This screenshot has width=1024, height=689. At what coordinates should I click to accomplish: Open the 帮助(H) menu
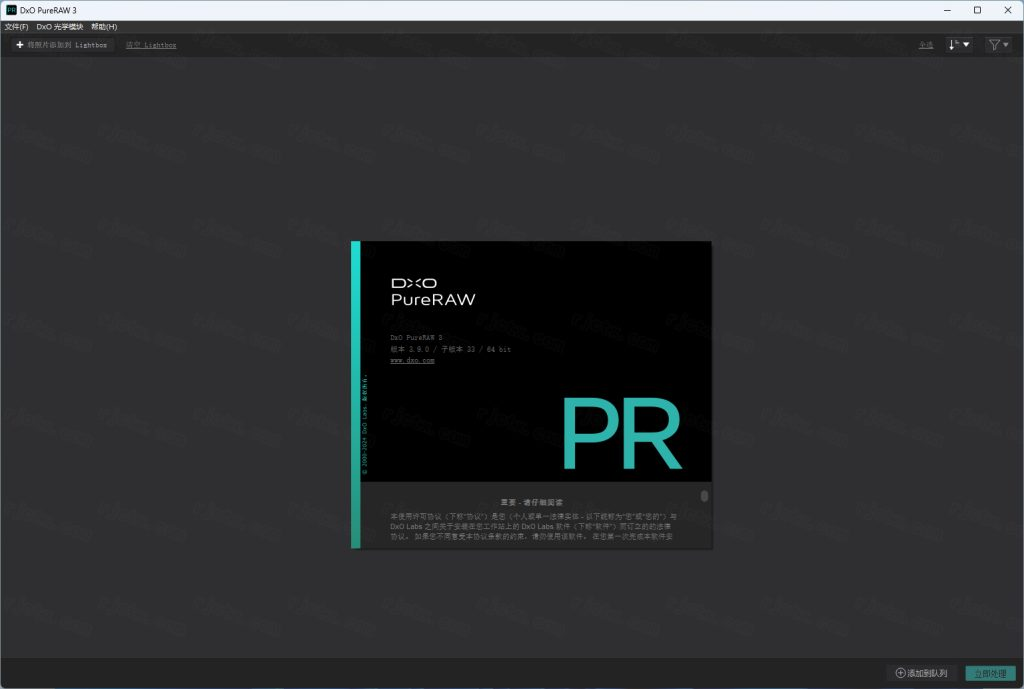click(104, 27)
